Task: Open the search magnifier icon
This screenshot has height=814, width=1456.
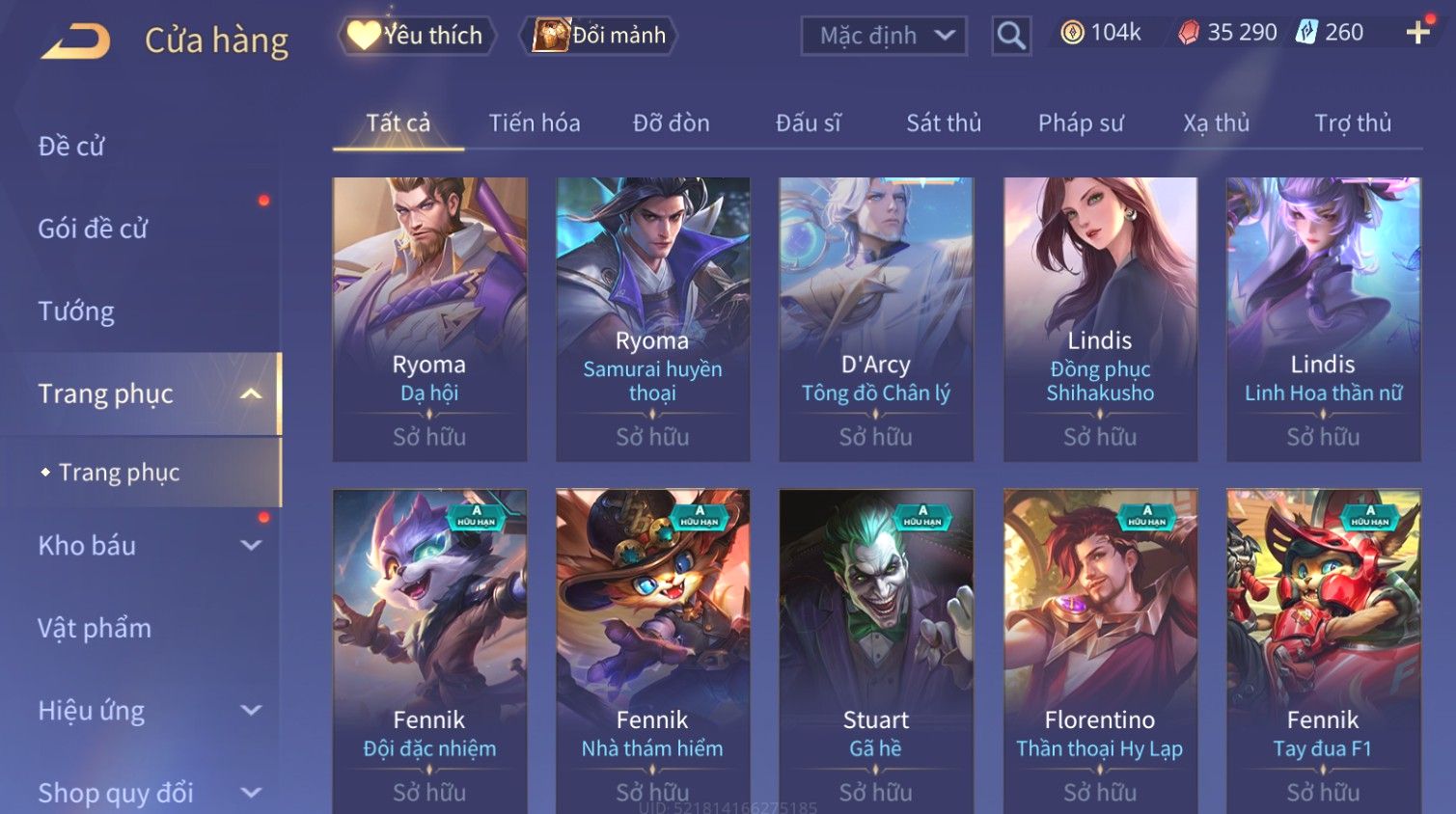Action: pyautogui.click(x=1011, y=36)
